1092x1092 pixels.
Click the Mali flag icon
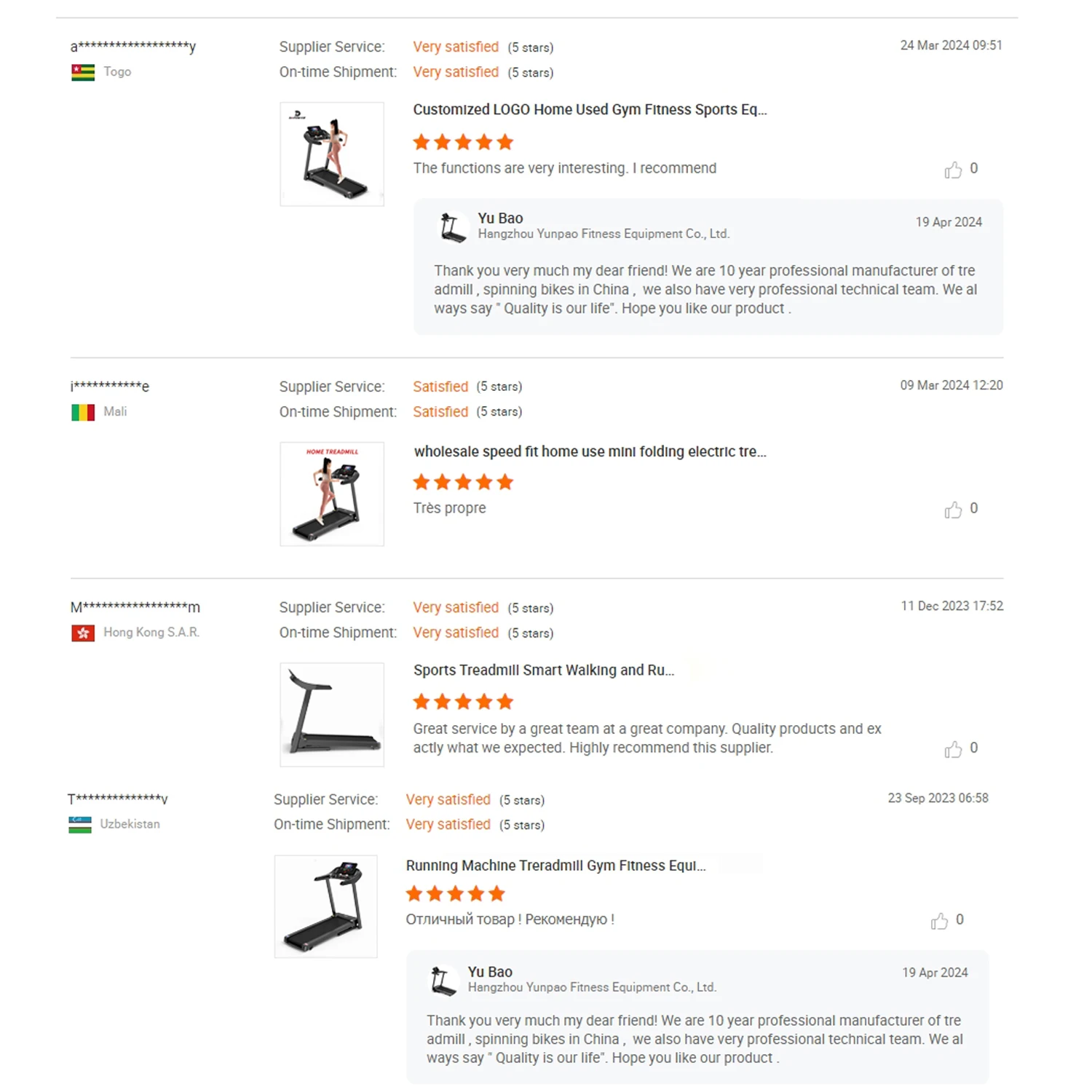(83, 413)
